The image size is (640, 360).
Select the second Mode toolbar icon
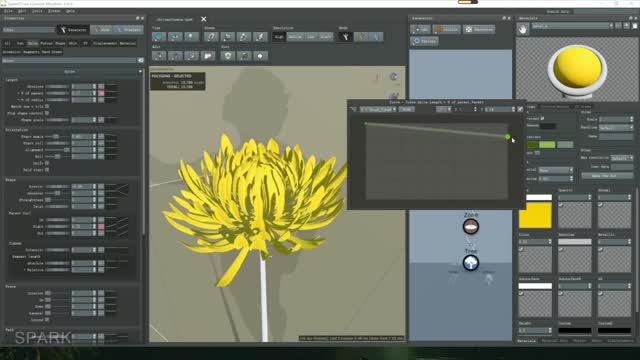[361, 37]
